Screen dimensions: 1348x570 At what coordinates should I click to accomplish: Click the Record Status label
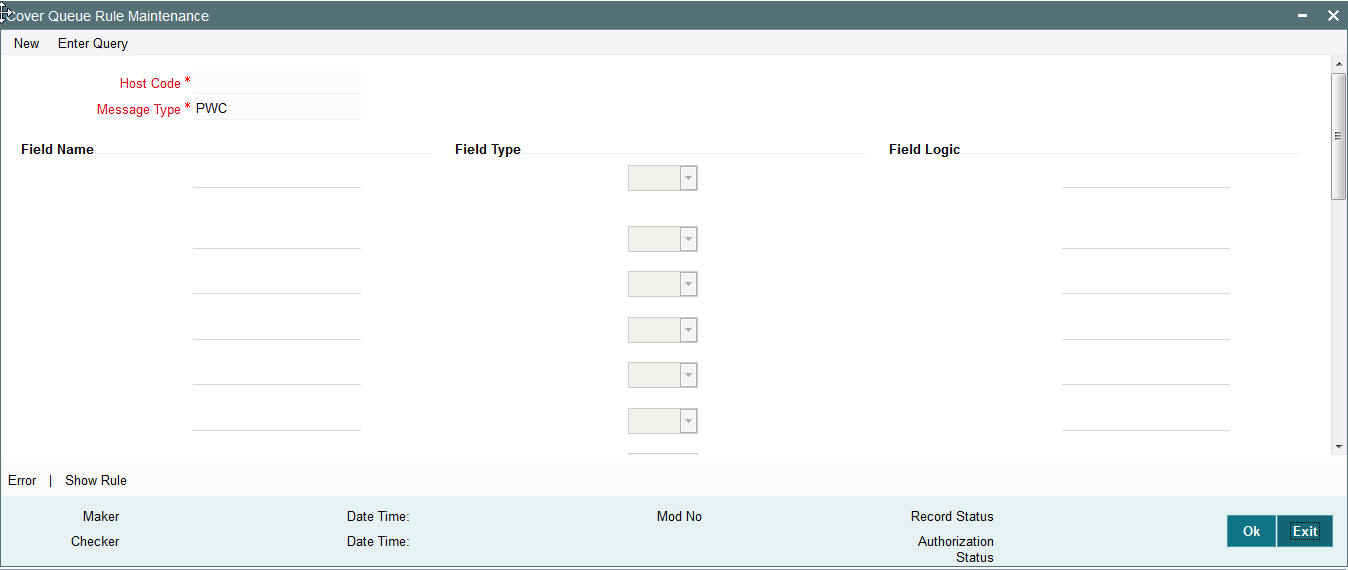(x=952, y=517)
